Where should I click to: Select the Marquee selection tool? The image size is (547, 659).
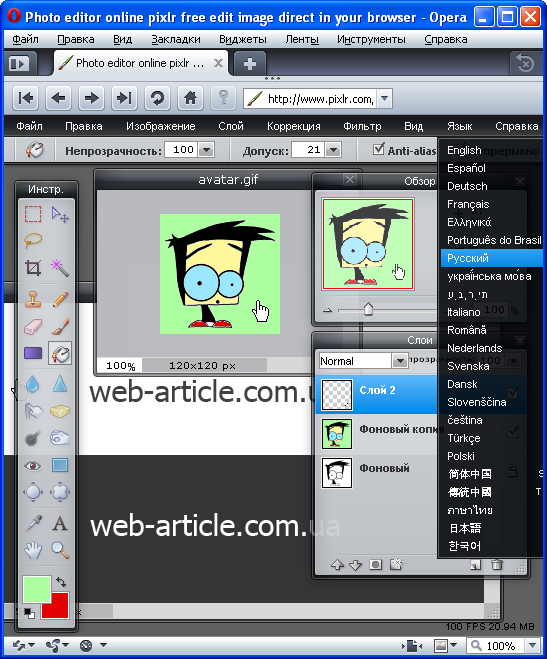click(x=33, y=214)
